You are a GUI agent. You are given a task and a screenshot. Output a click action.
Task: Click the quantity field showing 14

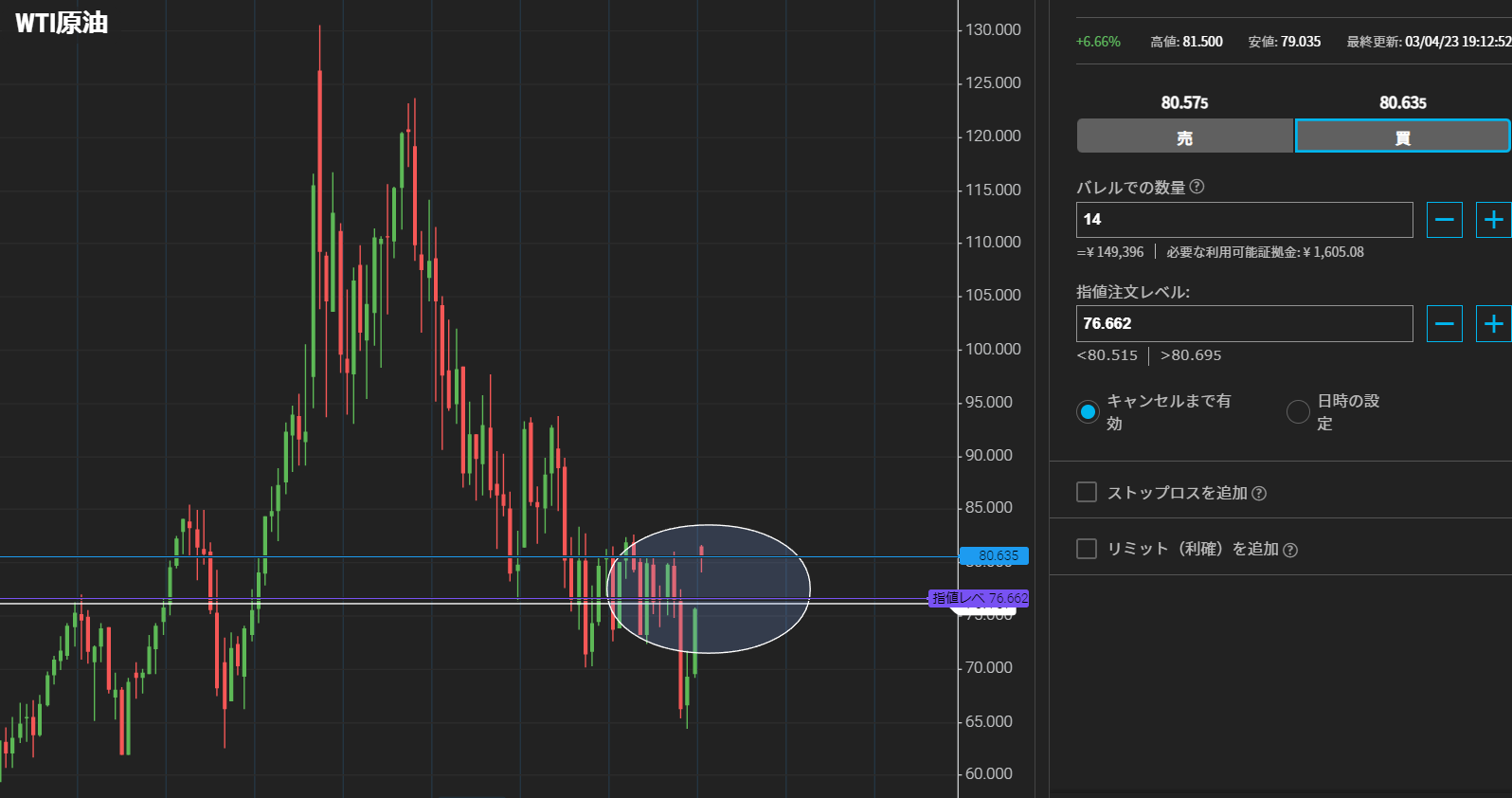pyautogui.click(x=1244, y=220)
